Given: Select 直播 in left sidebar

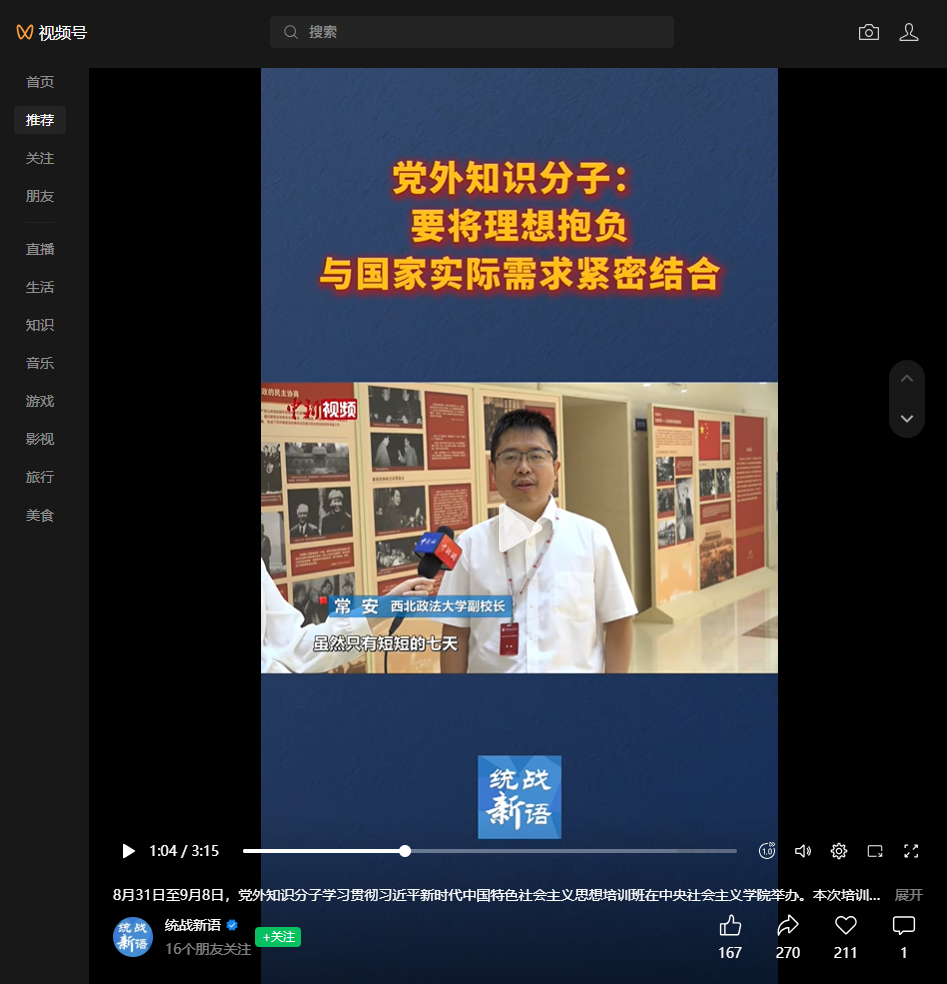Looking at the screenshot, I should 40,249.
